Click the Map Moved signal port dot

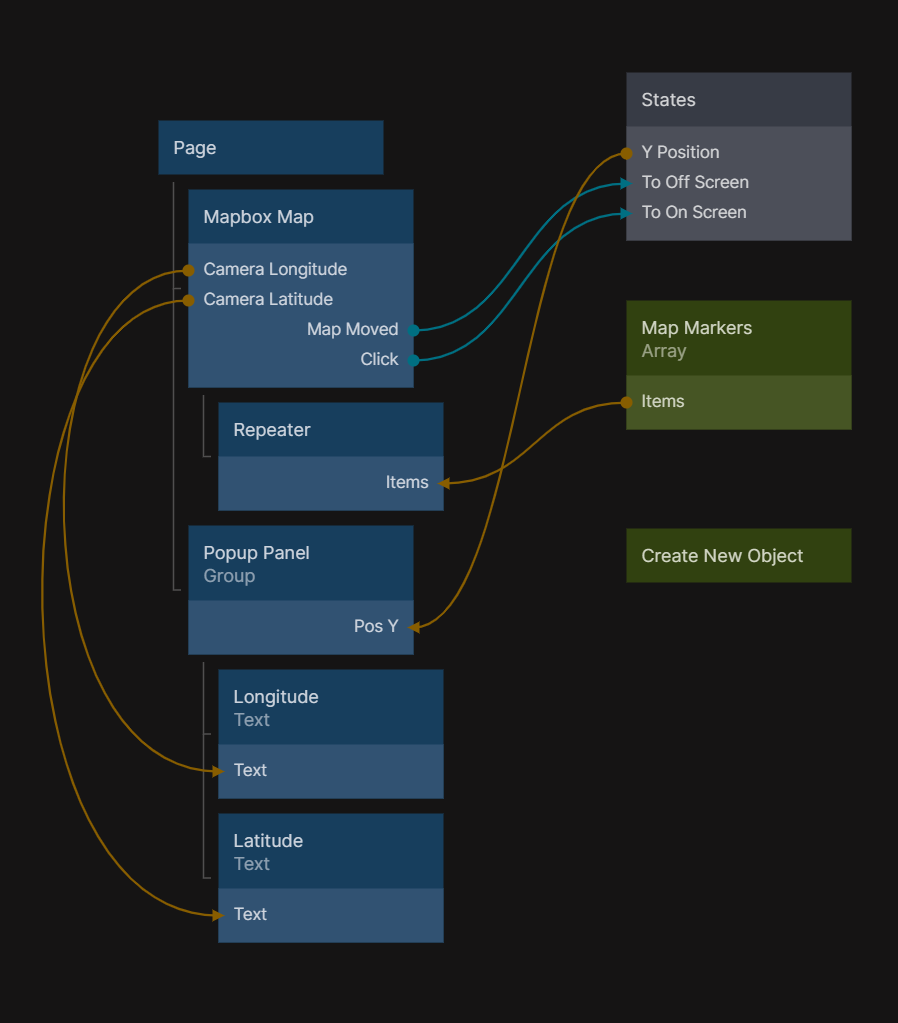coord(413,330)
